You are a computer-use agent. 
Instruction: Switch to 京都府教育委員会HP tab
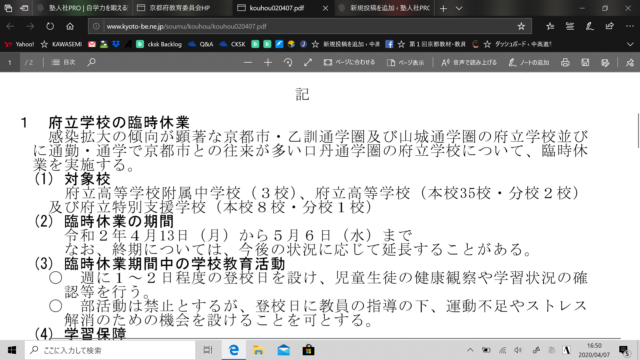tap(182, 8)
